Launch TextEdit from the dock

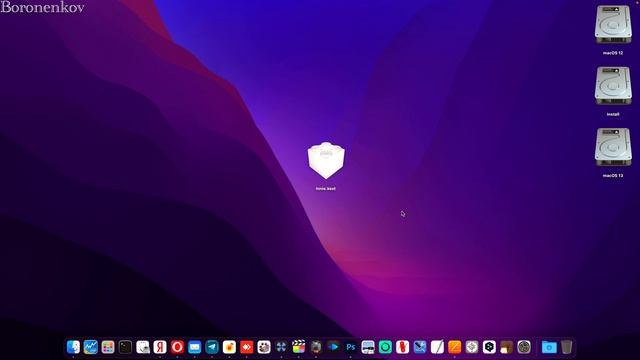[x=437, y=347]
